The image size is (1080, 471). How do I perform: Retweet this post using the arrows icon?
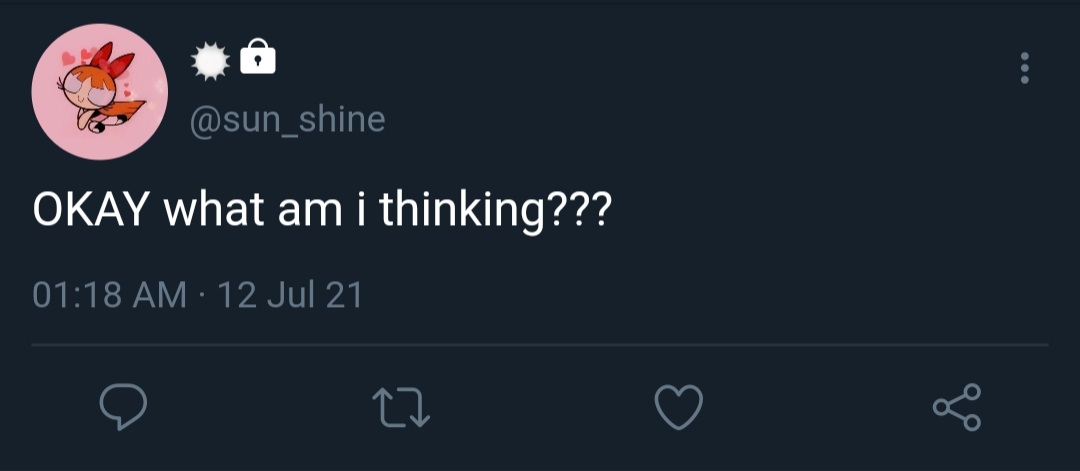click(401, 406)
